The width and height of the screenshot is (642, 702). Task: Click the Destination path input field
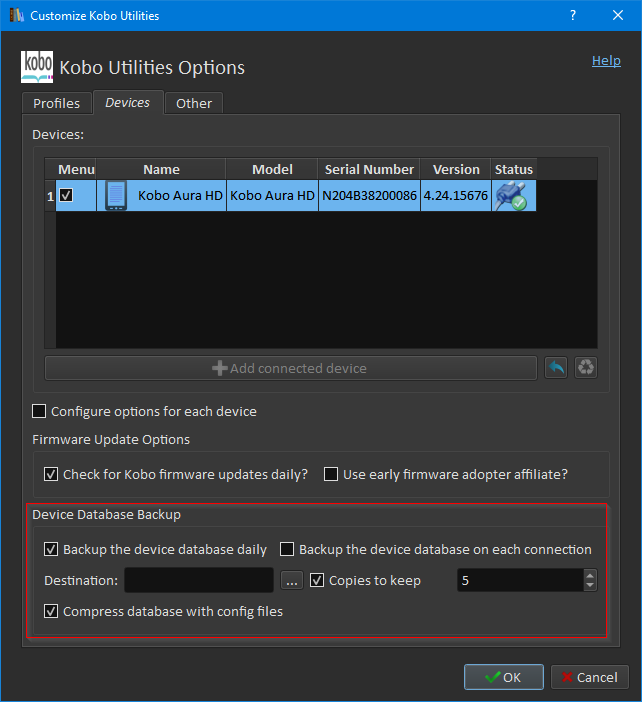(x=199, y=580)
